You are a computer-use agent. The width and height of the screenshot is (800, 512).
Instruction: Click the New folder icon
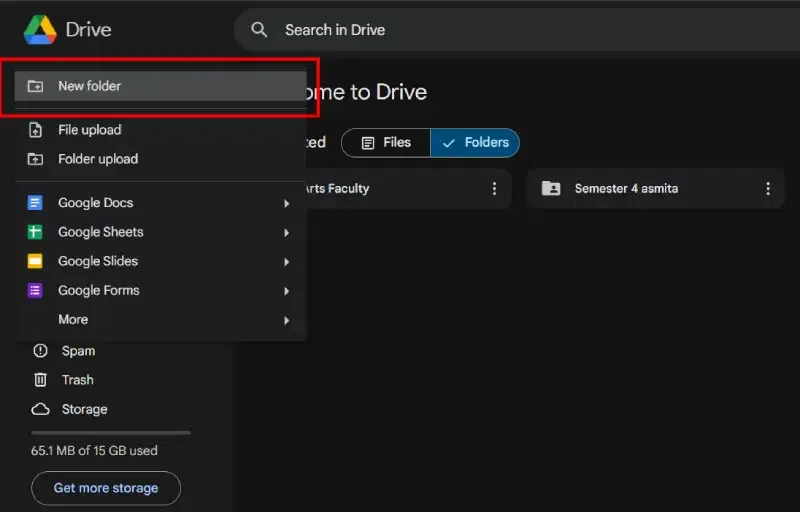pos(35,86)
